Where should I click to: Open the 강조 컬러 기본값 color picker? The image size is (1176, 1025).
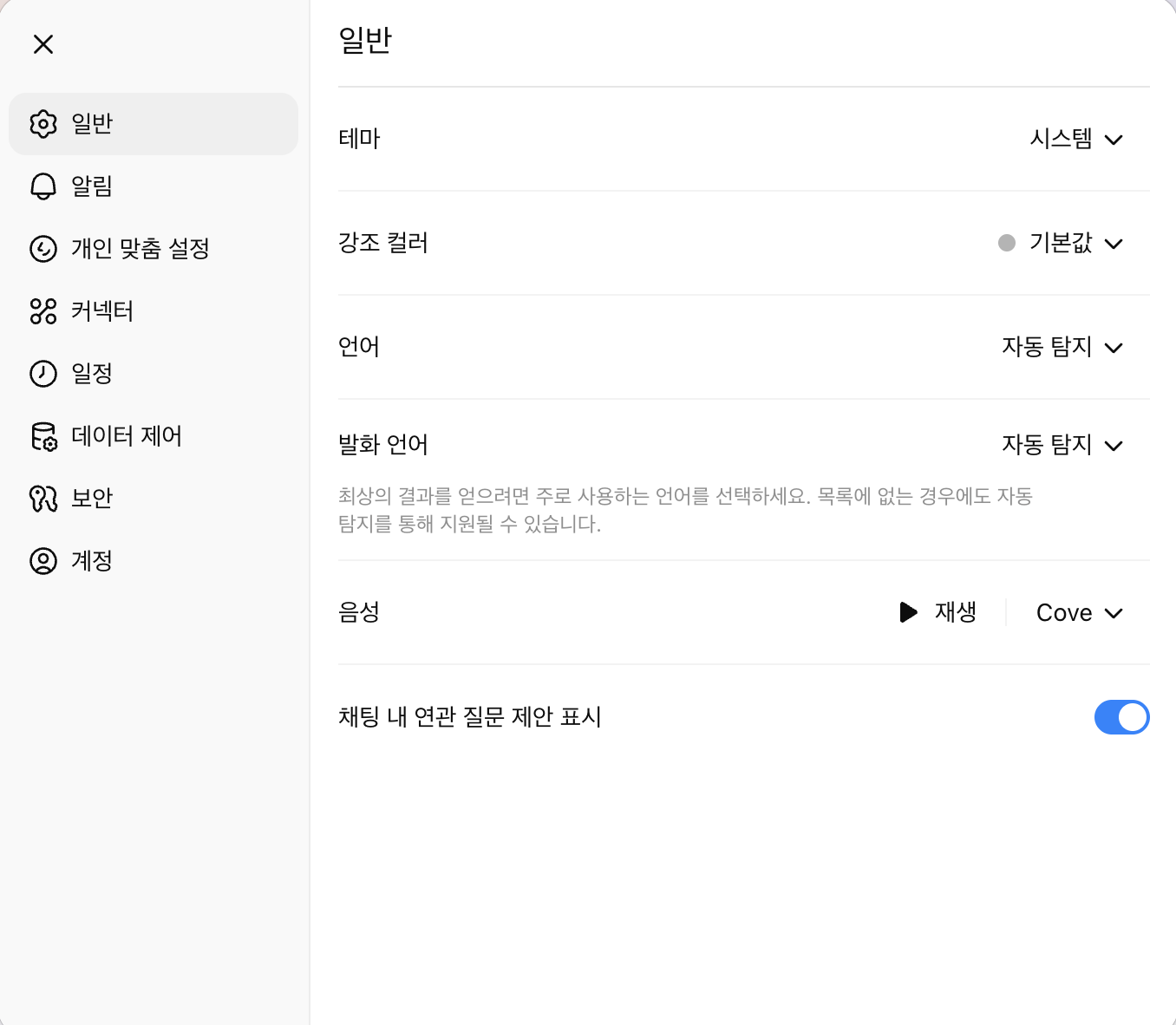(1060, 243)
